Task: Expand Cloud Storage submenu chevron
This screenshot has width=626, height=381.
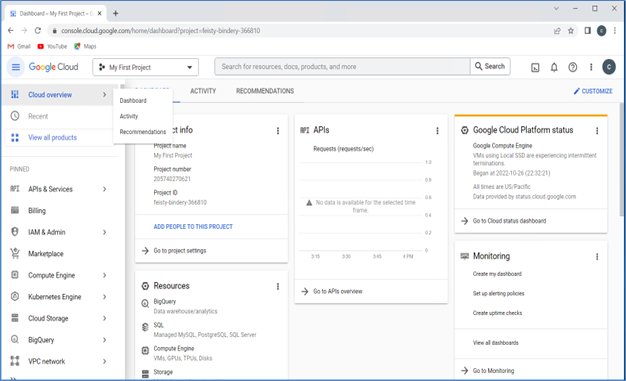Action: click(104, 318)
